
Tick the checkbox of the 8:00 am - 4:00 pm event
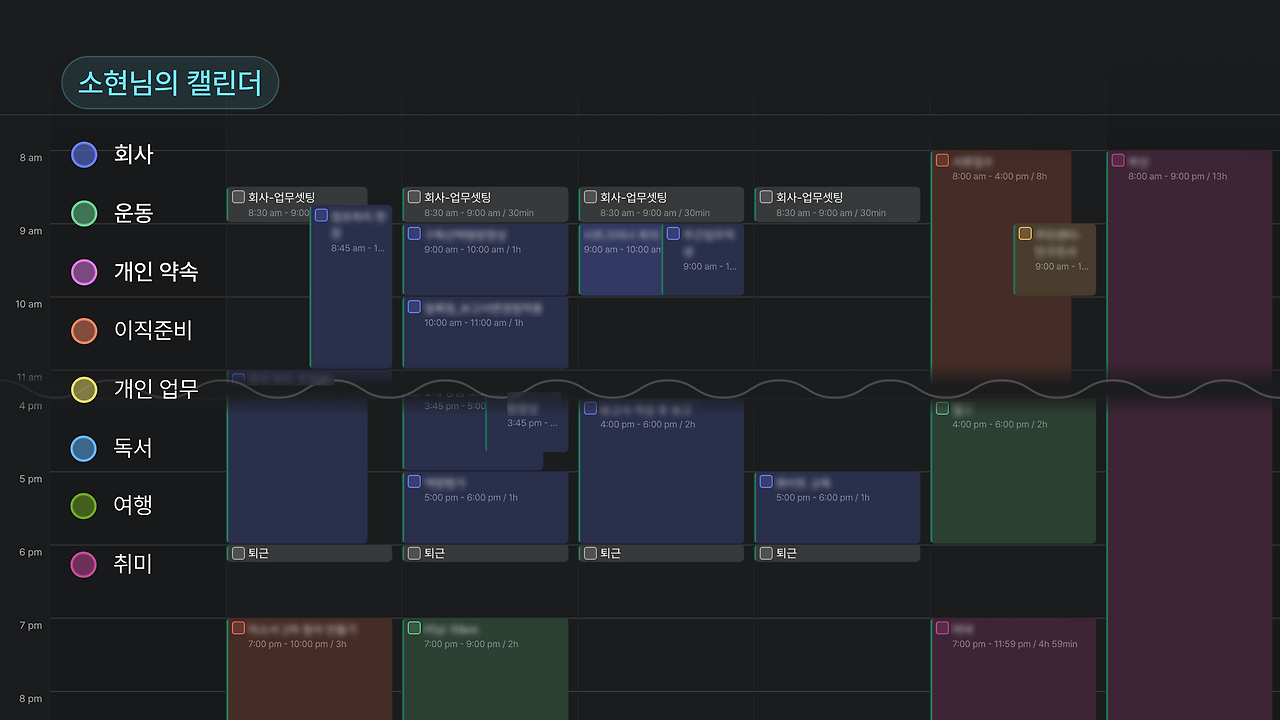[942, 160]
